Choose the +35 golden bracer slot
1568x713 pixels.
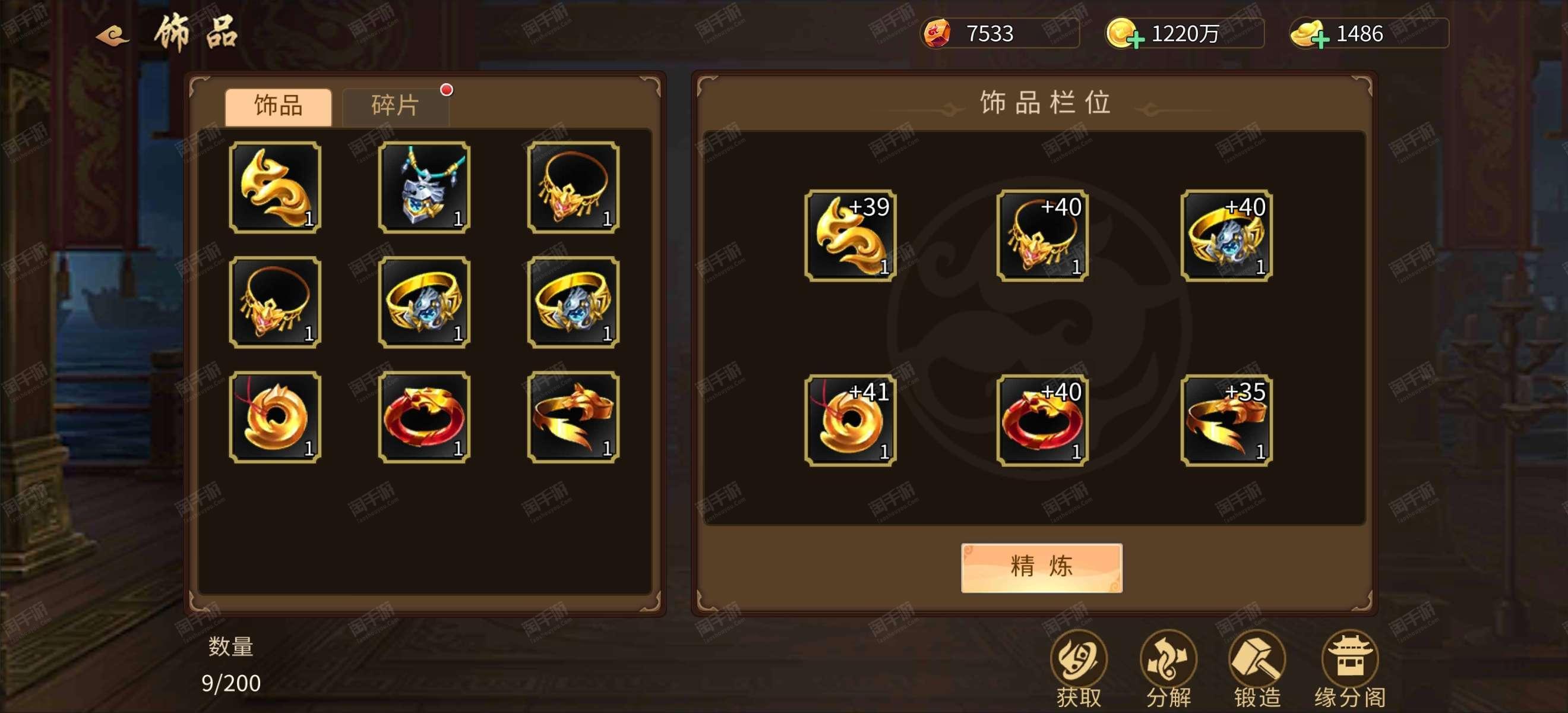1226,420
